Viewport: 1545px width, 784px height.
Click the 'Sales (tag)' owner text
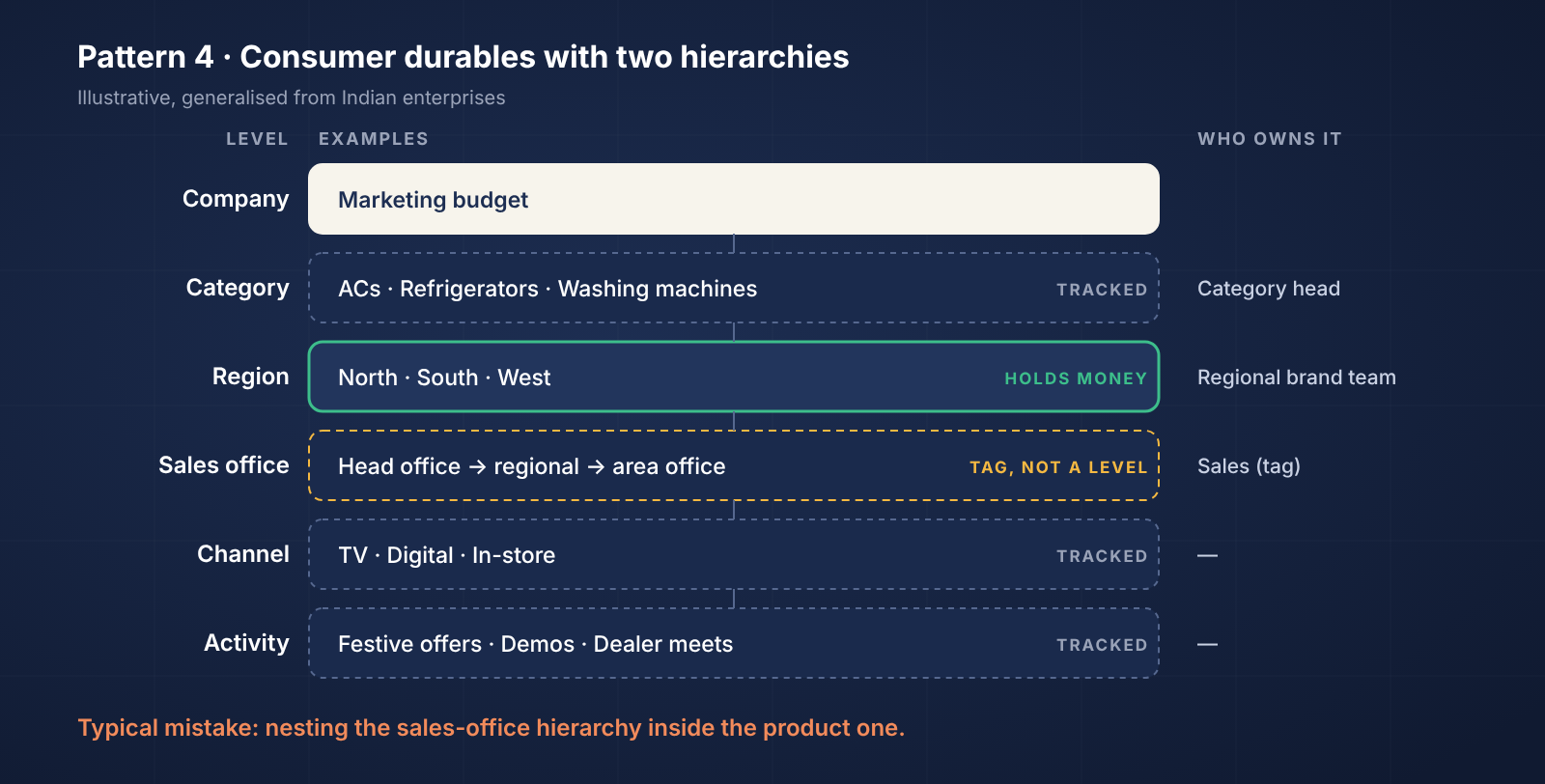[x=1249, y=466]
